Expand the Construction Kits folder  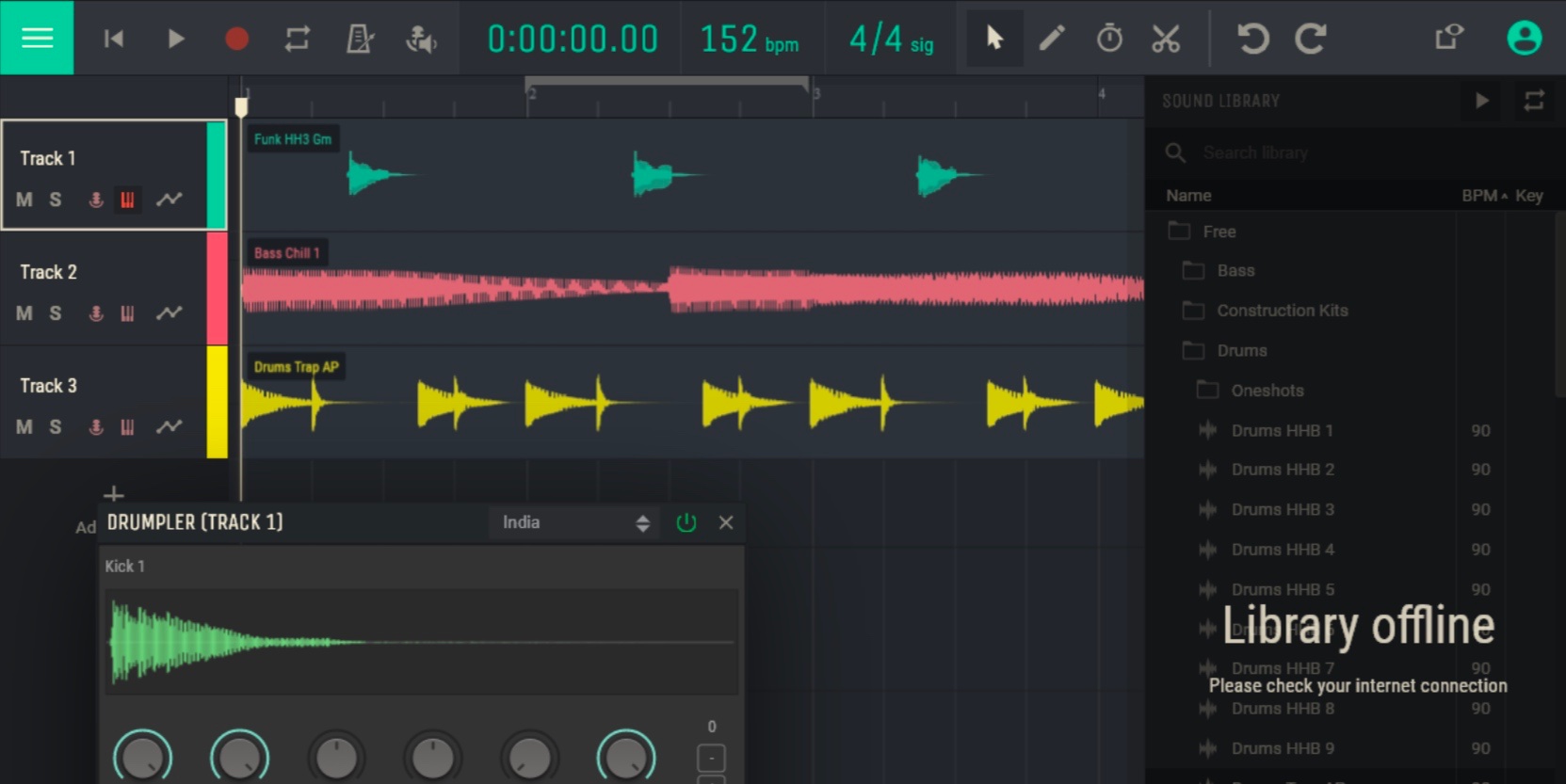tap(1281, 311)
